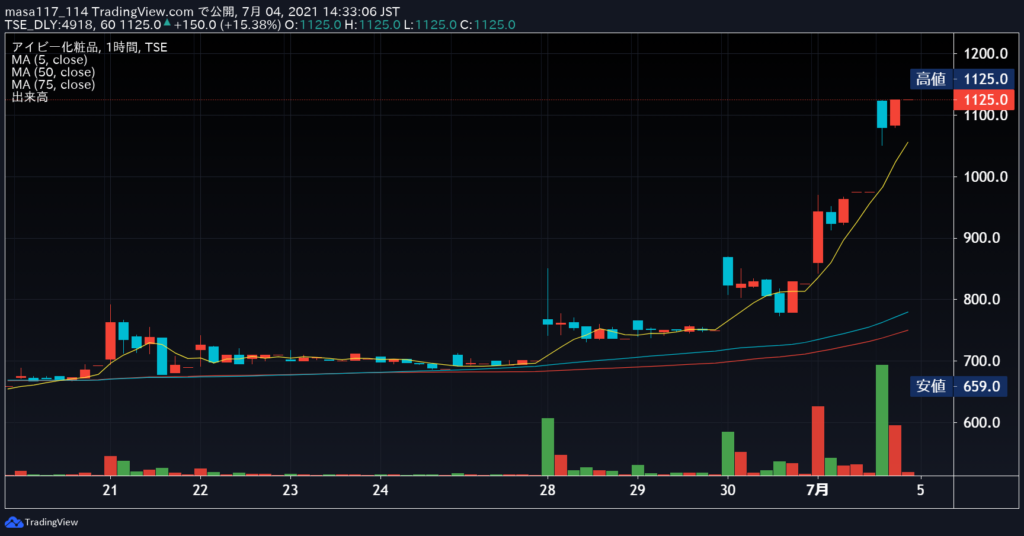Click the 22 date label on time axis
This screenshot has width=1024, height=536.
click(200, 490)
